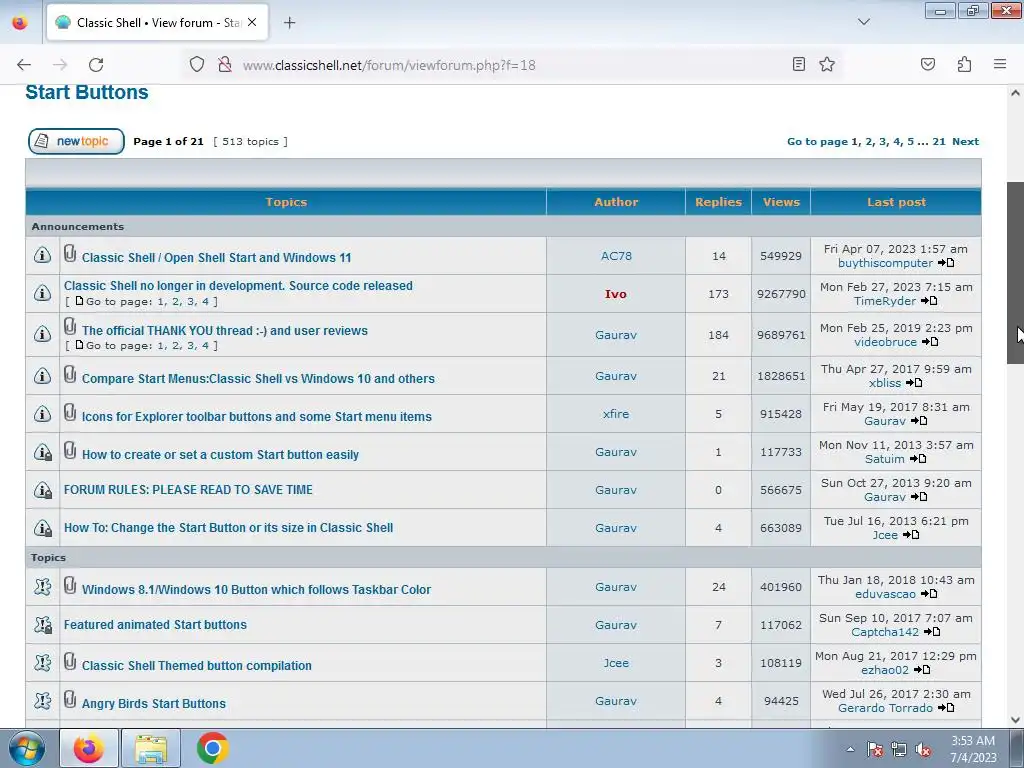Click the insecure connection padlock icon
Viewport: 1024px width, 768px height.
225,65
